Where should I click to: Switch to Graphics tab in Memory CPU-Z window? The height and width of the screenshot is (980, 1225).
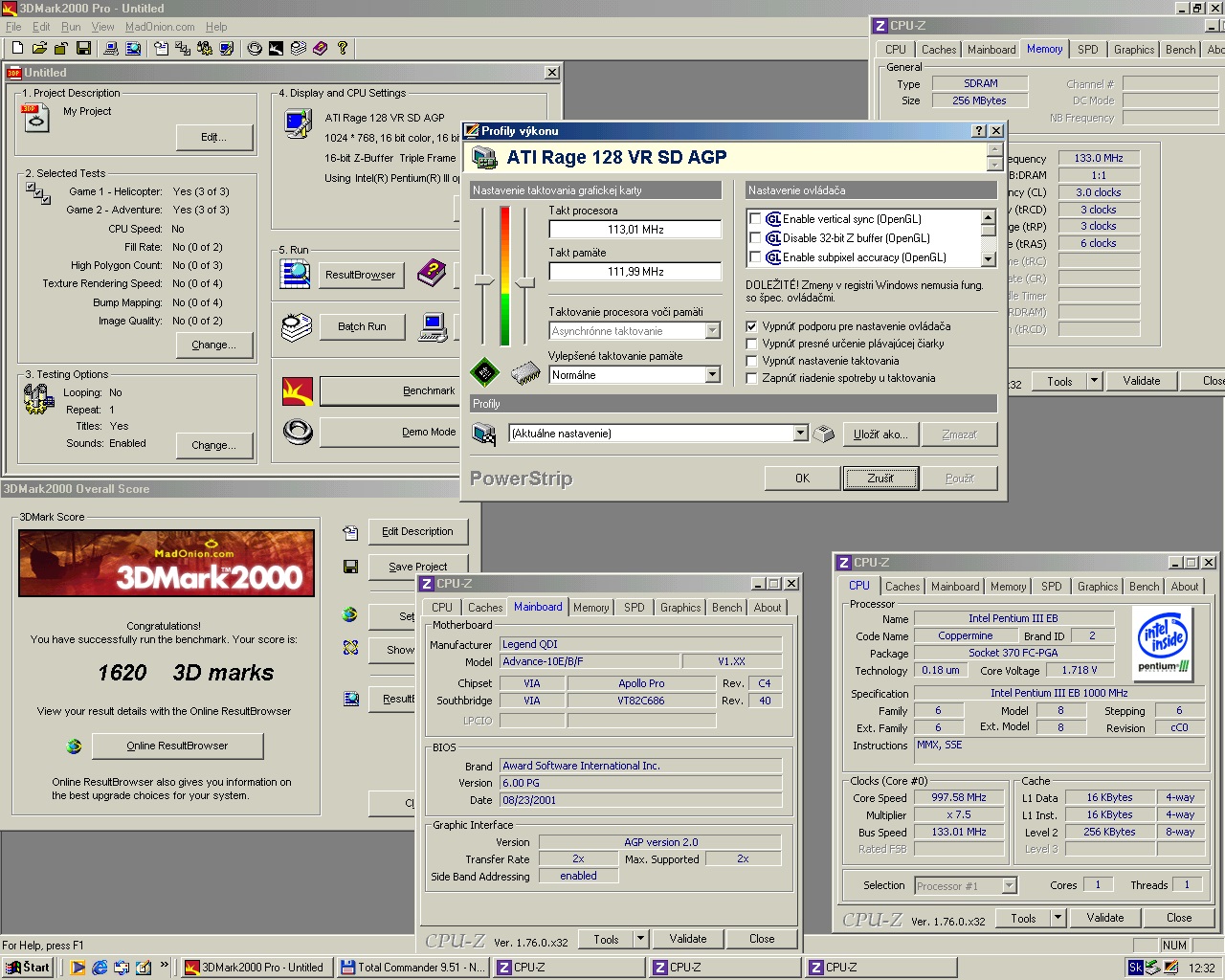(x=1134, y=50)
